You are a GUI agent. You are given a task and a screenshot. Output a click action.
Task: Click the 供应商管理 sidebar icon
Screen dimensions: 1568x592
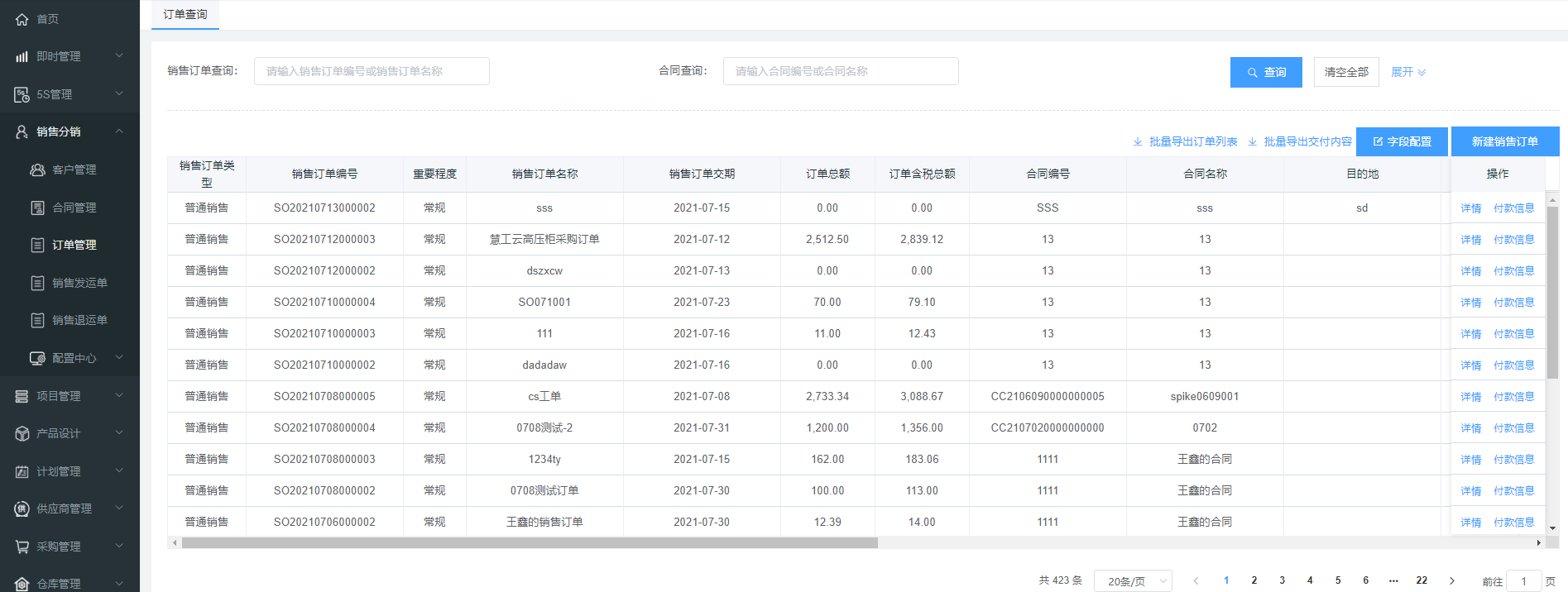click(x=22, y=508)
